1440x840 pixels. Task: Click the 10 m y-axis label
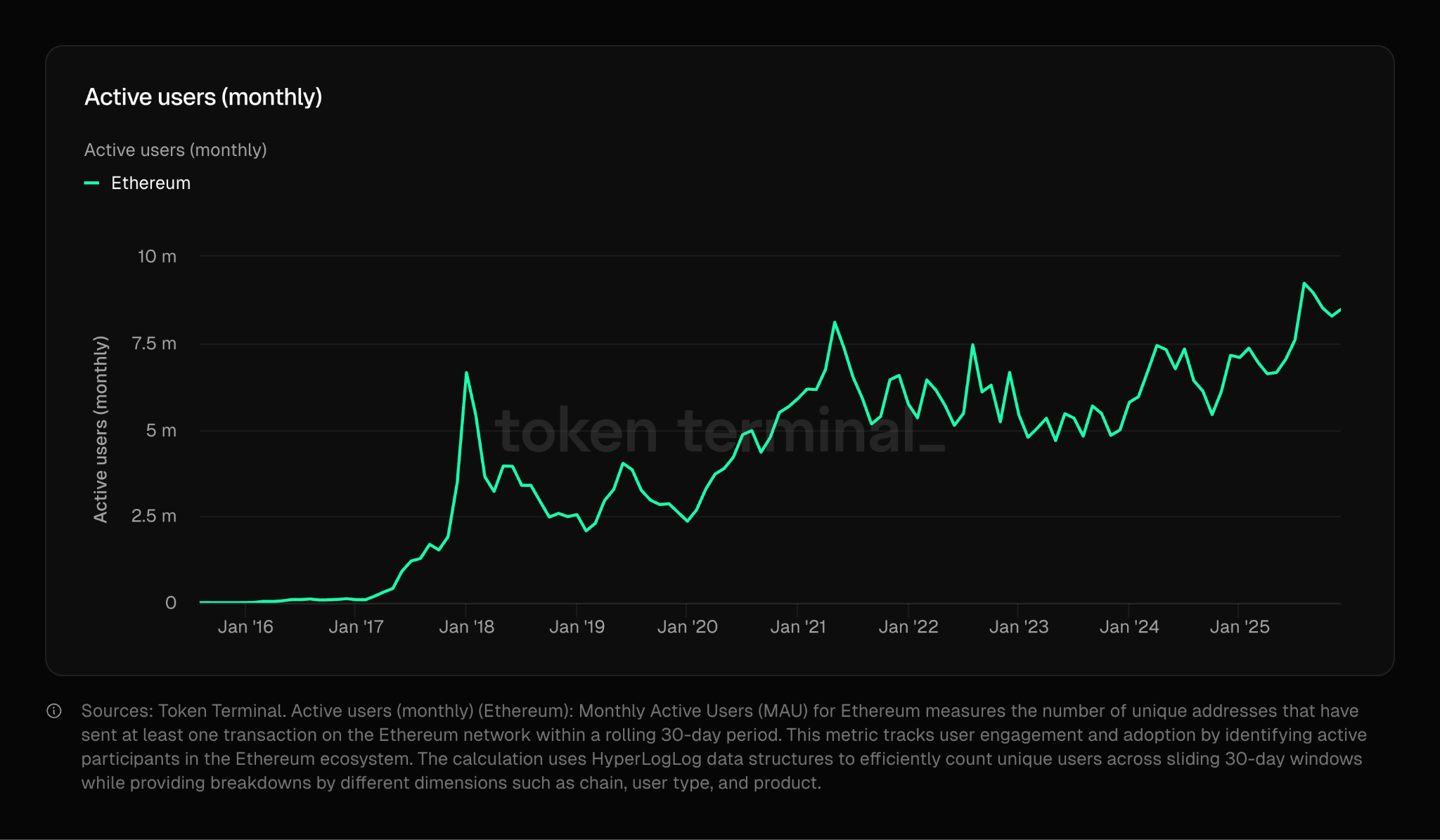(157, 257)
